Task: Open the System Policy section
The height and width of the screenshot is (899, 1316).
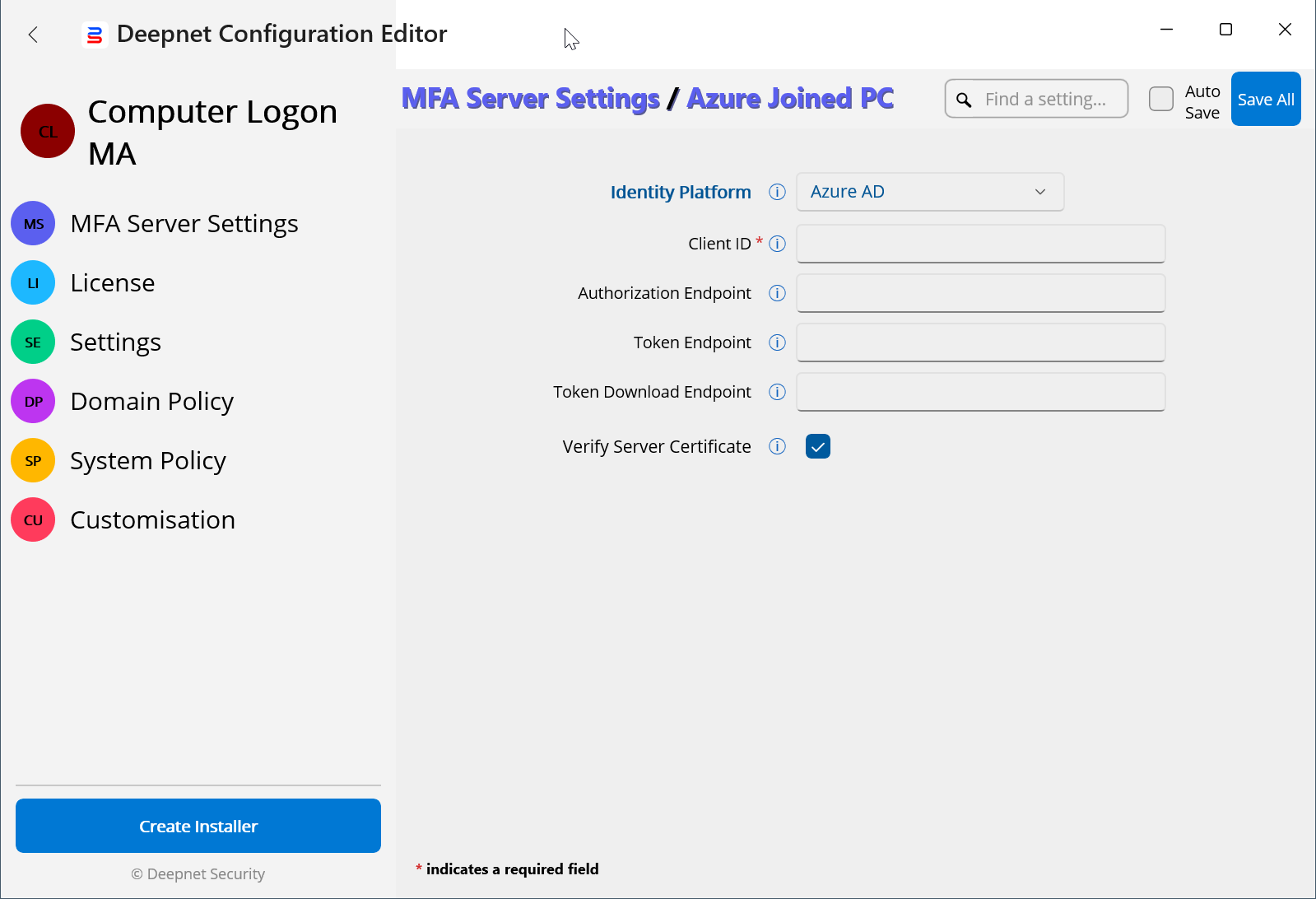Action: click(147, 461)
